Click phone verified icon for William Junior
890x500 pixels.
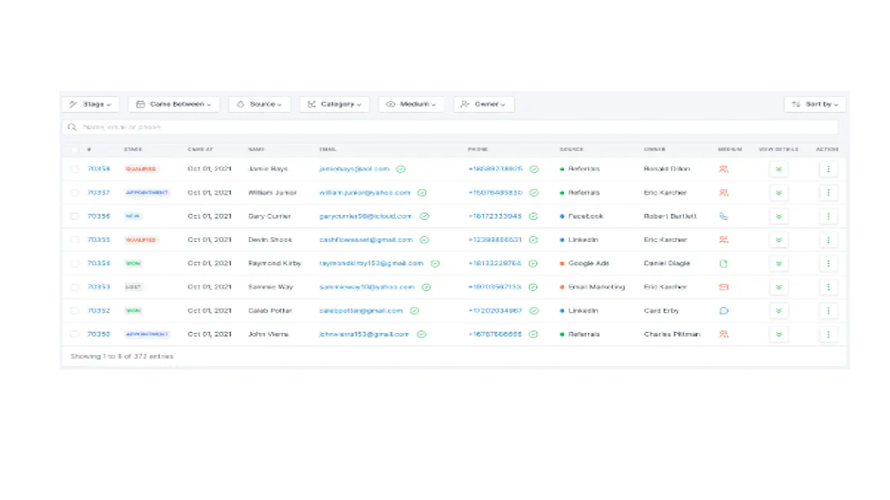click(x=534, y=193)
